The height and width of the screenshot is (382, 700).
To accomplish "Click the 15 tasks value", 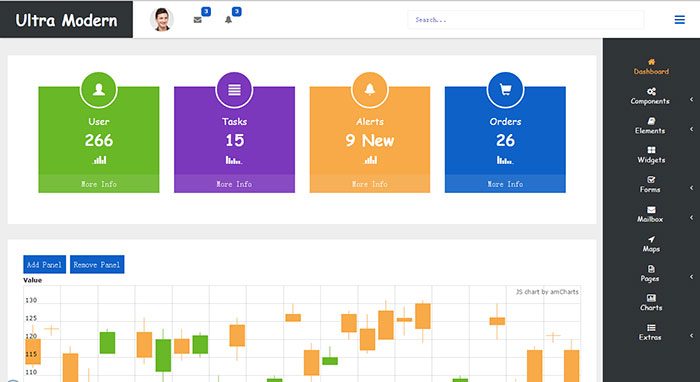I will point(234,141).
